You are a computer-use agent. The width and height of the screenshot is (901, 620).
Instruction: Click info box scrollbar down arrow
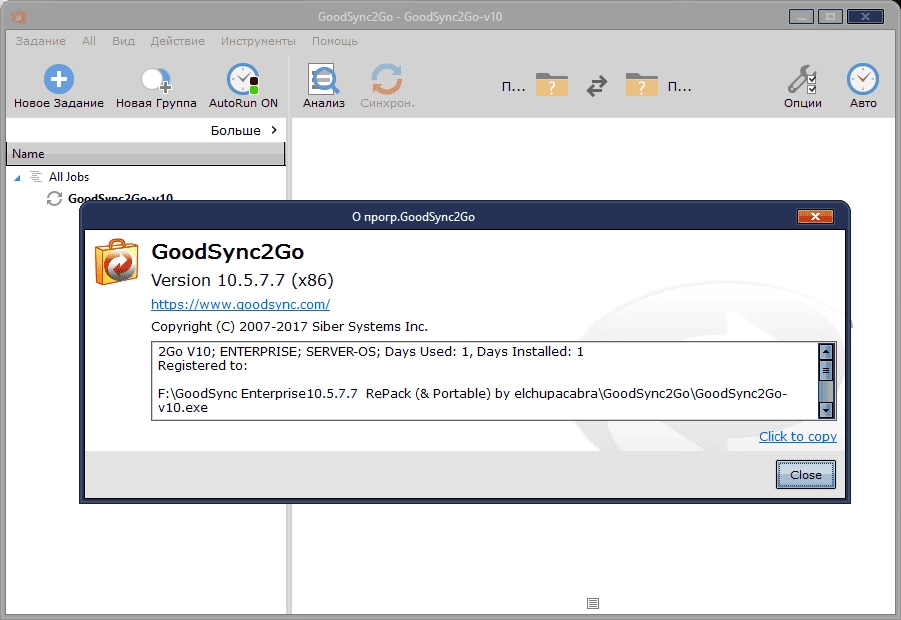pos(826,410)
